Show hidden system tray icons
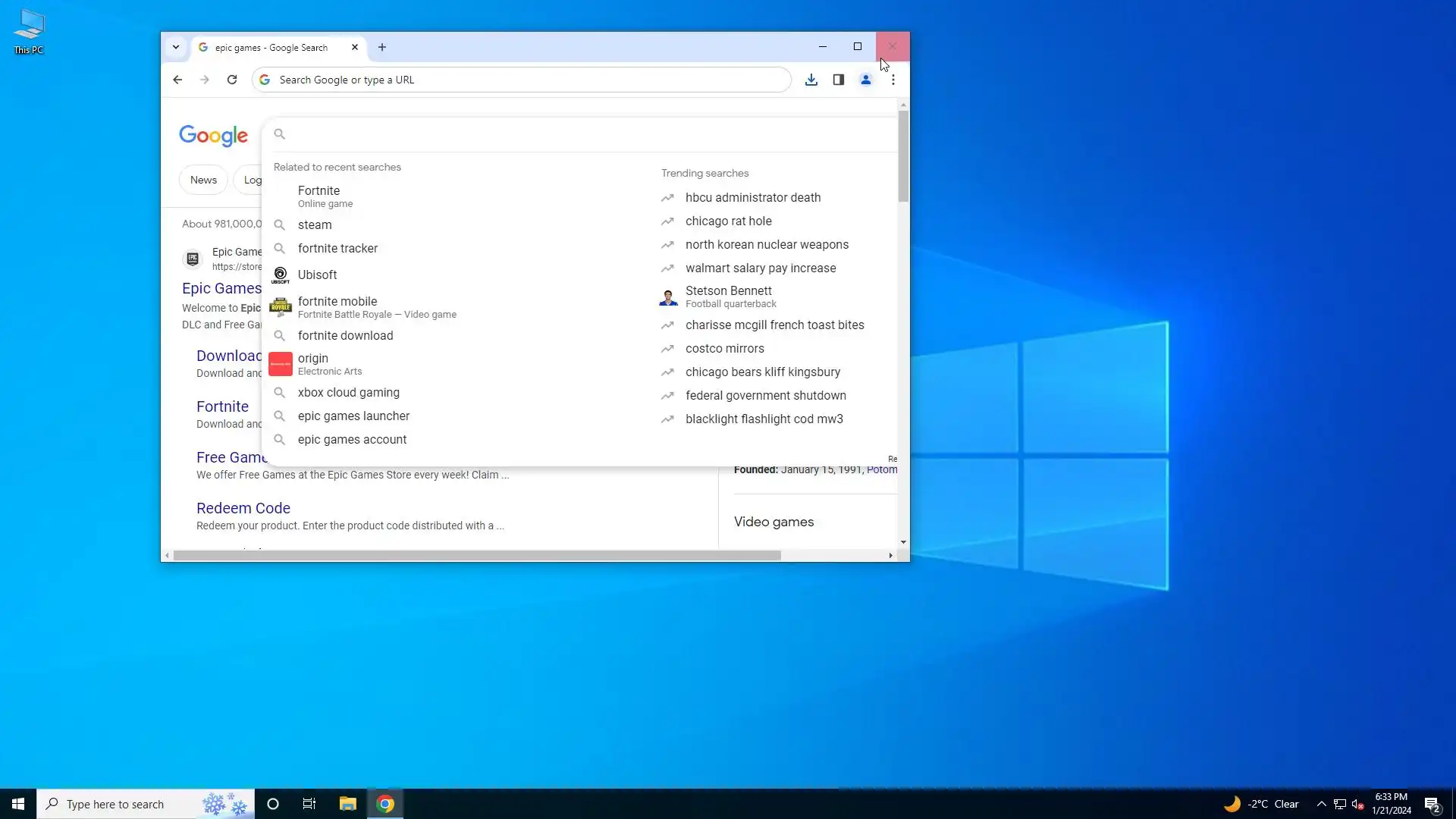This screenshot has width=1456, height=819. click(1321, 804)
